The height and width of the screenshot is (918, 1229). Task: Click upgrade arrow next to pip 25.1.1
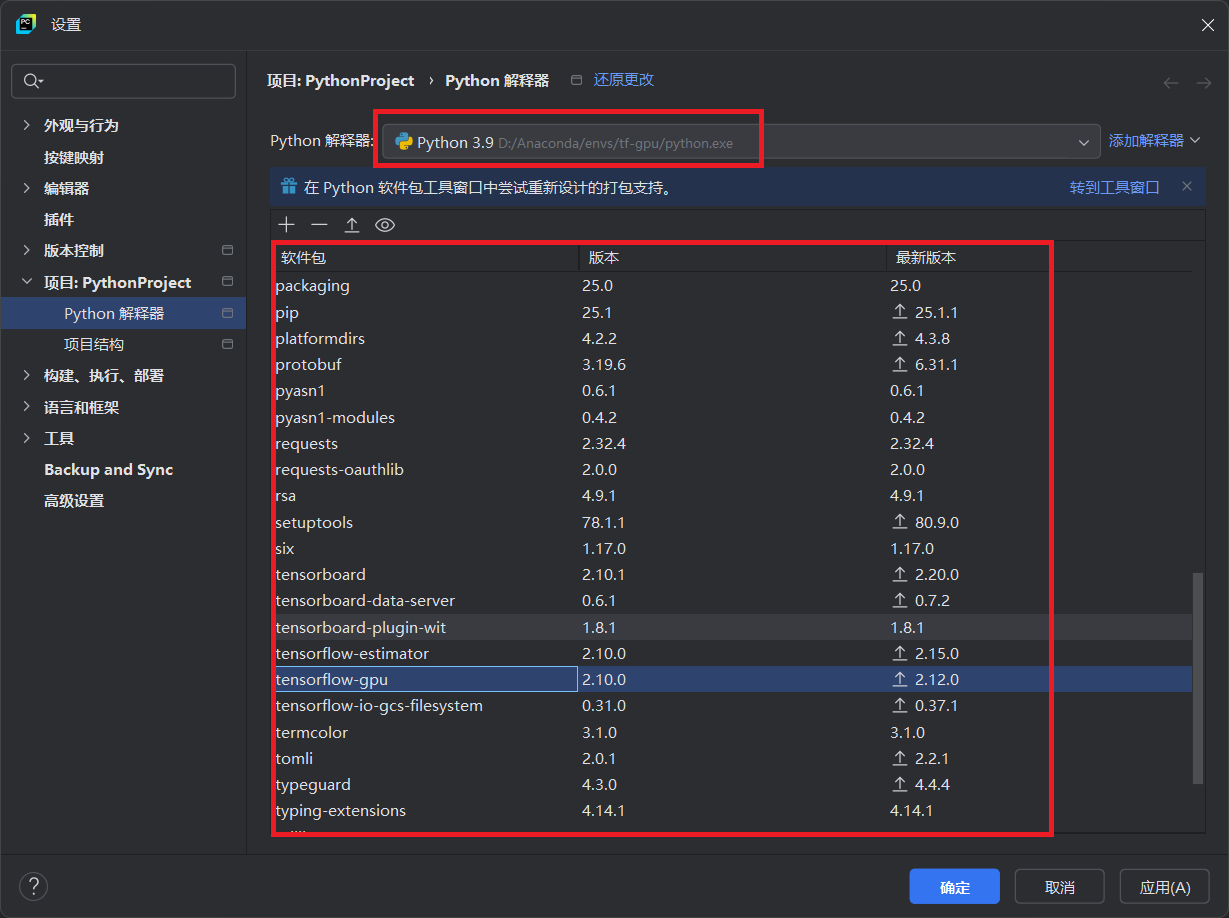(899, 313)
